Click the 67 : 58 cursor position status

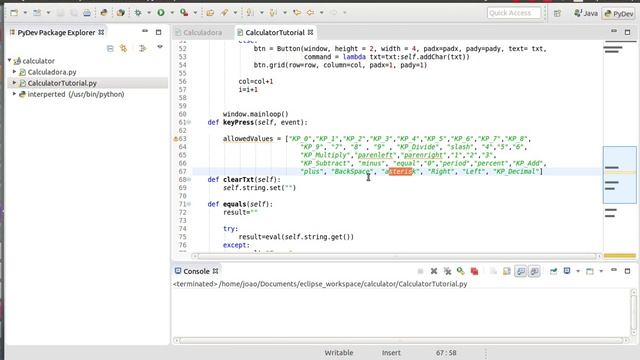point(446,353)
